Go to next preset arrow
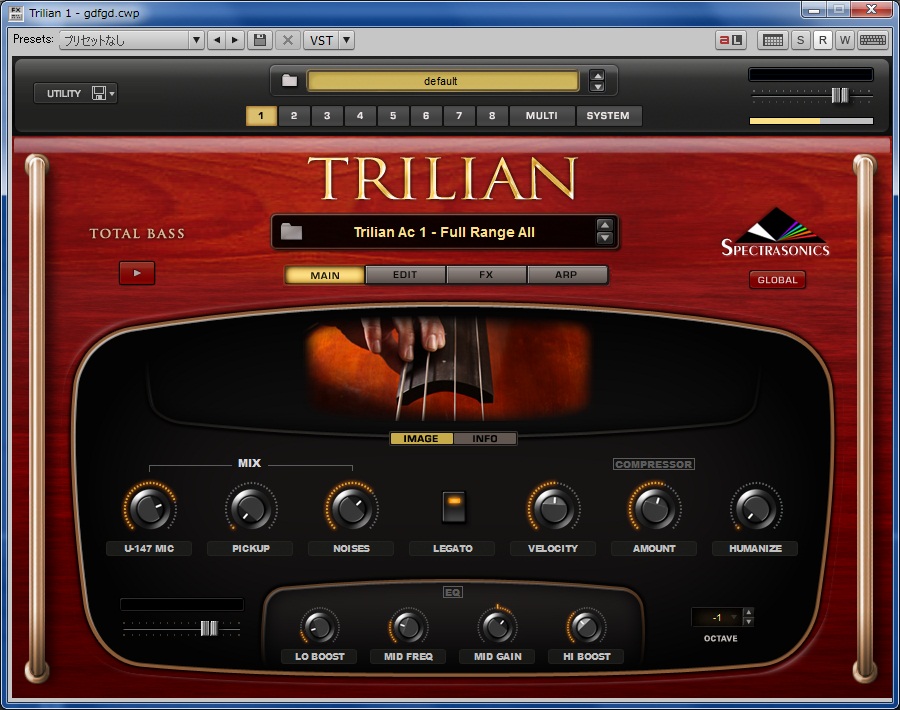Image resolution: width=900 pixels, height=710 pixels. pos(235,40)
